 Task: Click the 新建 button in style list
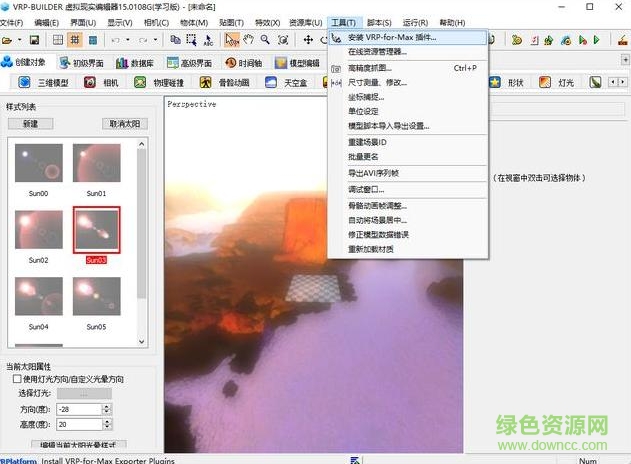(31, 124)
